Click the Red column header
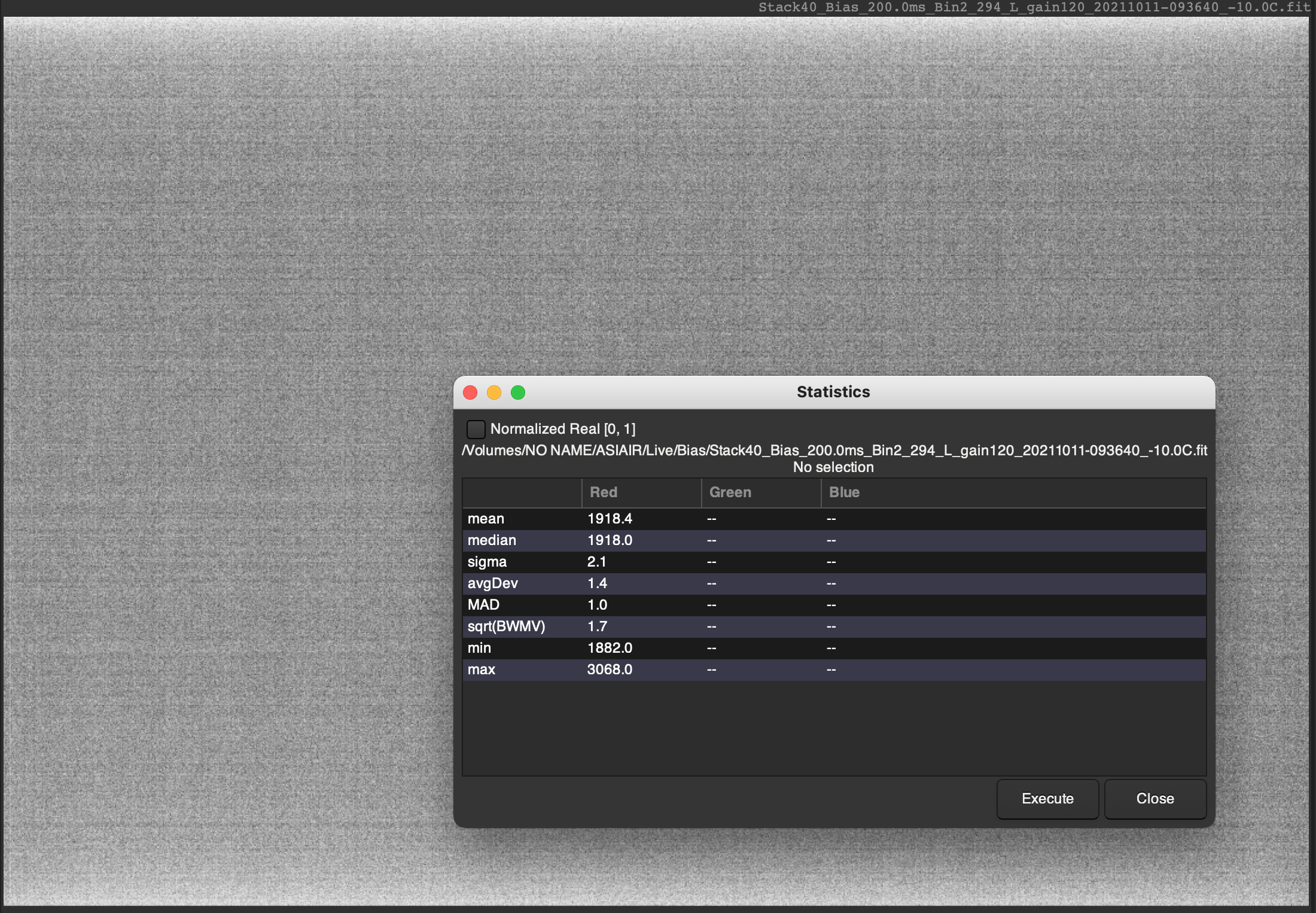The width and height of the screenshot is (1316, 913). coord(603,492)
